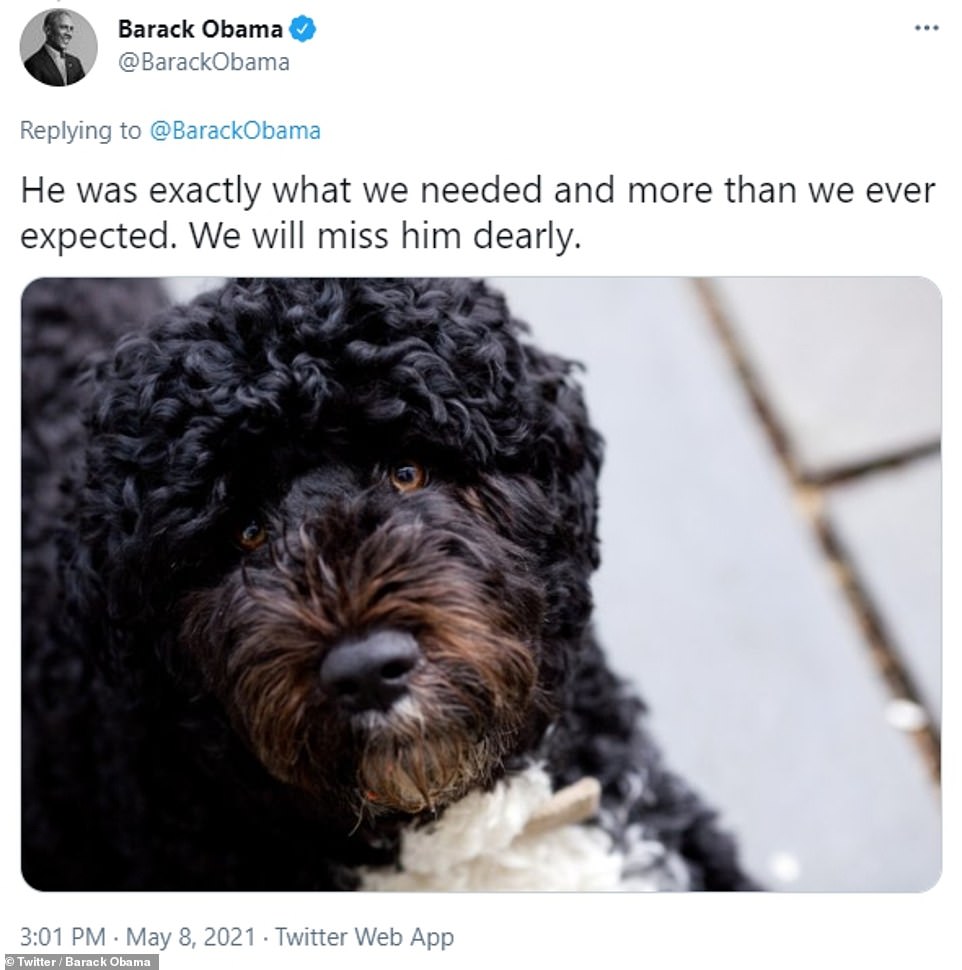This screenshot has width=962, height=970.
Task: Follow the blue @BarackObama mention after Replying to
Action: (x=235, y=131)
